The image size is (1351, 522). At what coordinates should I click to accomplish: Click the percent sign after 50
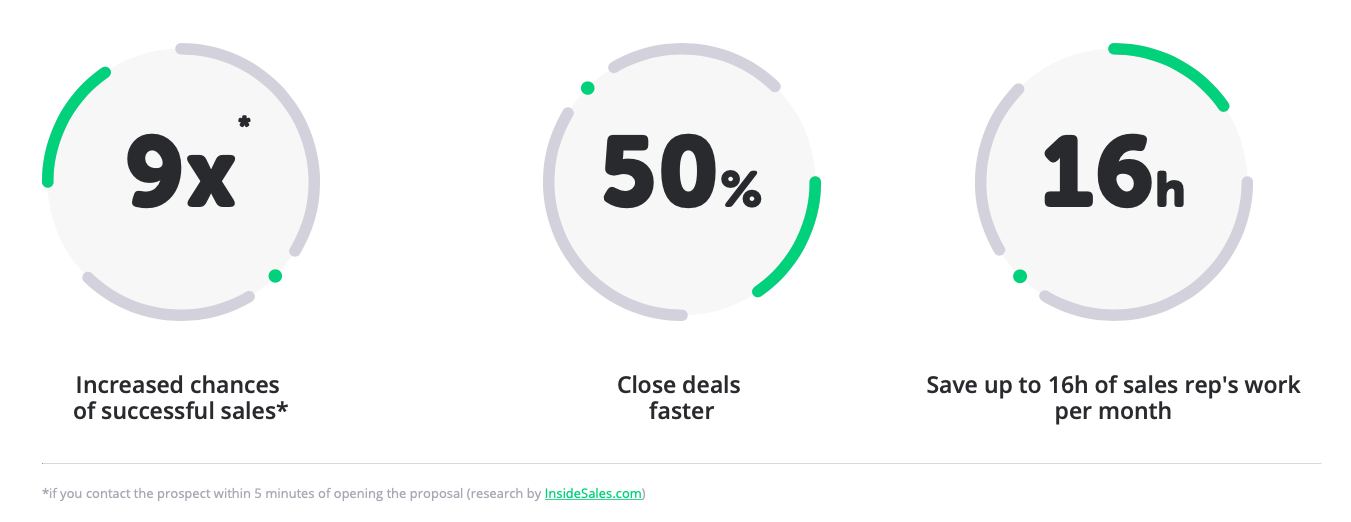[741, 189]
